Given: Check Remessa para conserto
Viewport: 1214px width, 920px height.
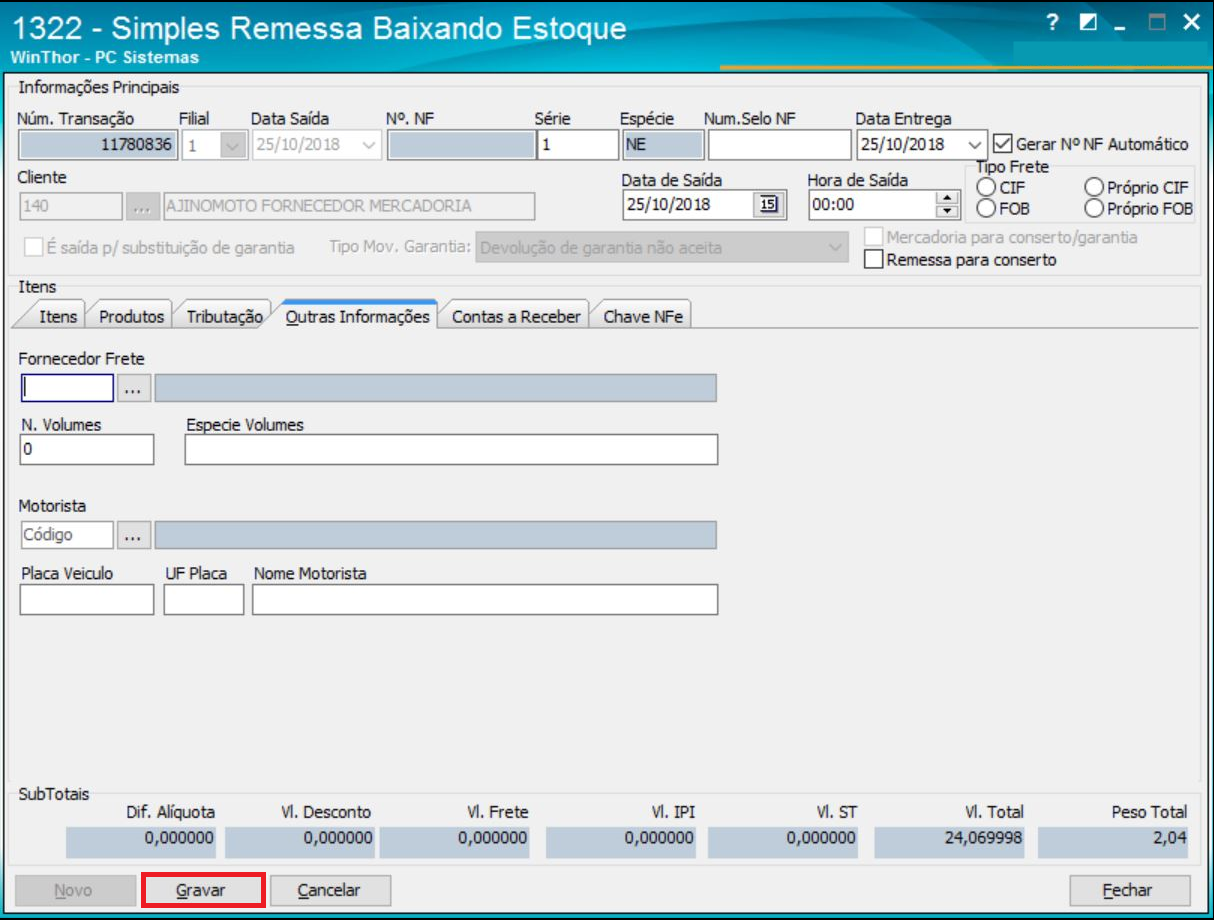Looking at the screenshot, I should 874,260.
